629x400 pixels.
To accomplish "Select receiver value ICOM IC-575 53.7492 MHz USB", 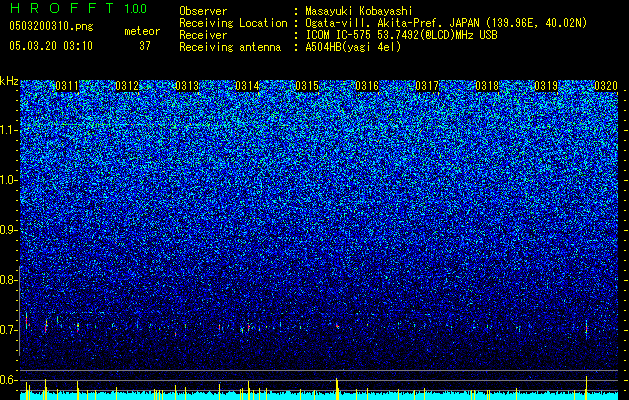I will point(401,35).
